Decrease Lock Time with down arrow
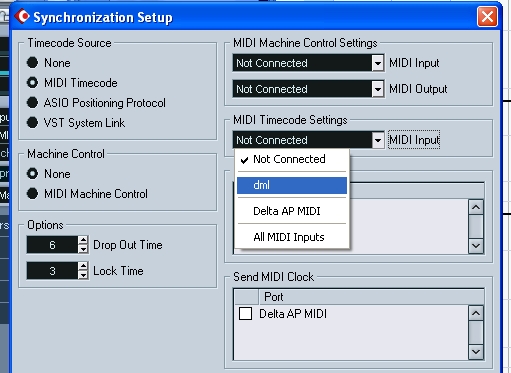511x373 pixels. (83, 275)
